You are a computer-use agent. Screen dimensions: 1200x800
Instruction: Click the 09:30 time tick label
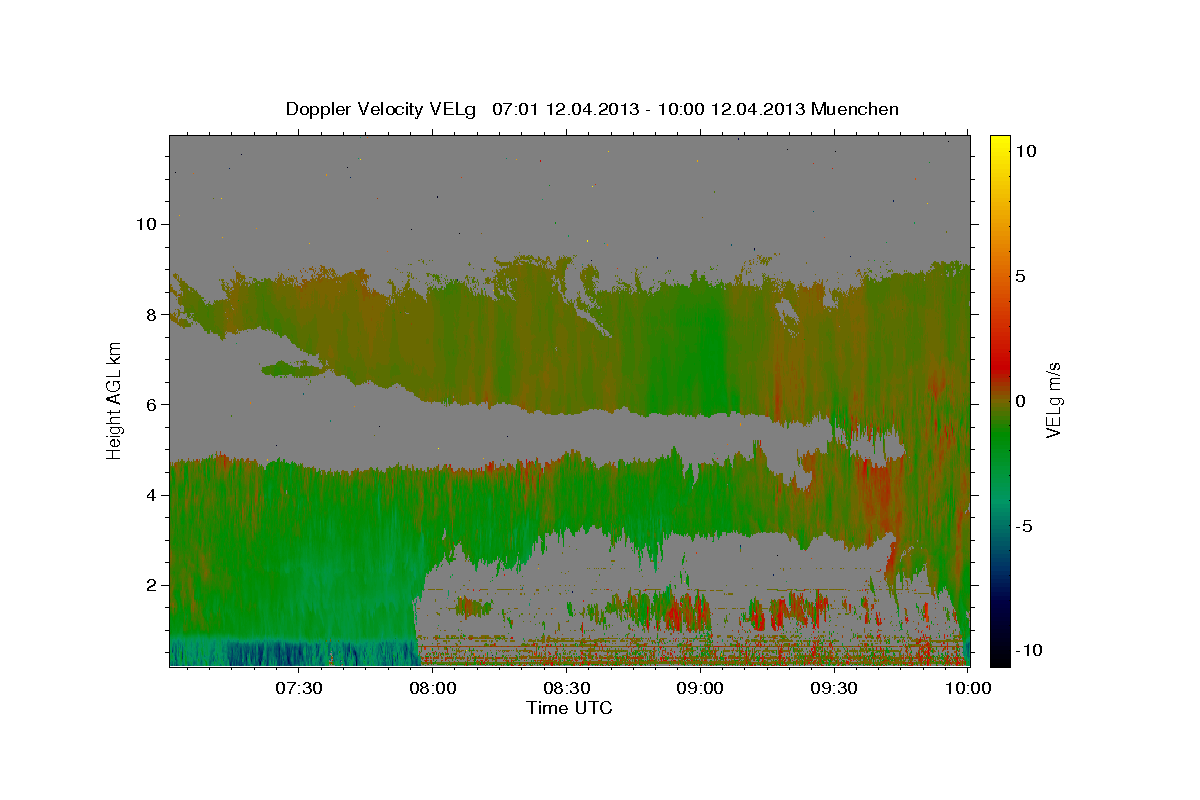tap(834, 689)
